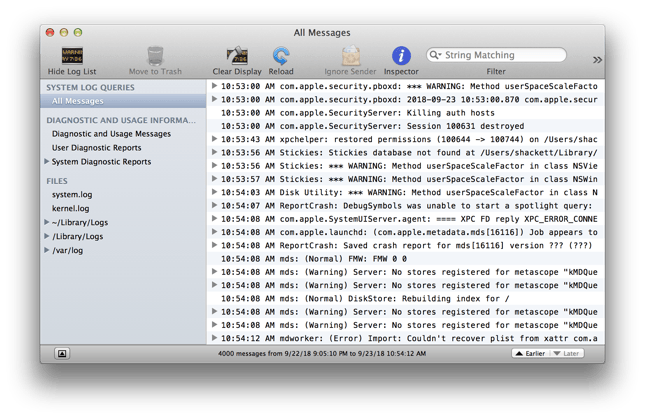The width and height of the screenshot is (645, 419).
Task: Select the 10:53:57 Stickies NSWin warning line
Action: coord(406,179)
